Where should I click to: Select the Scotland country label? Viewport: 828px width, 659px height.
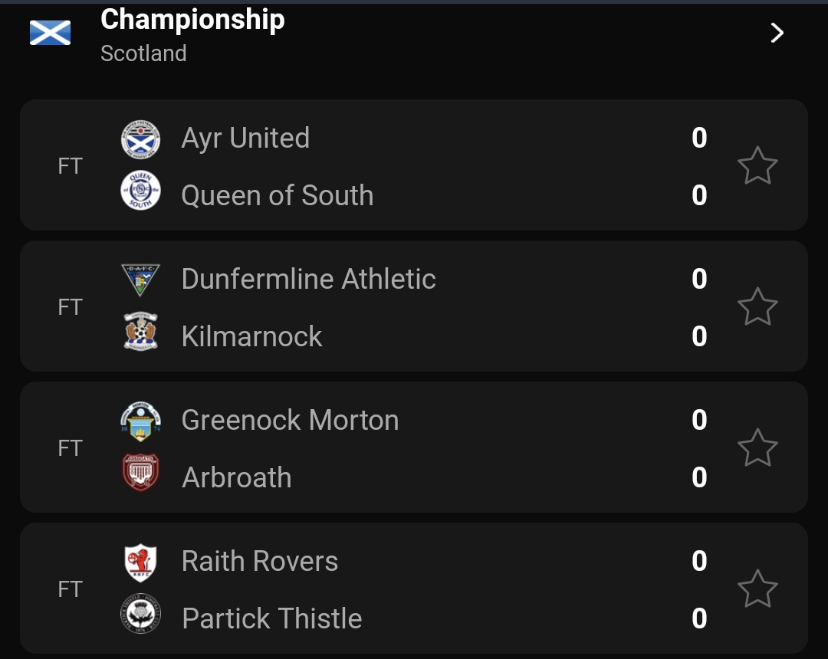[143, 53]
